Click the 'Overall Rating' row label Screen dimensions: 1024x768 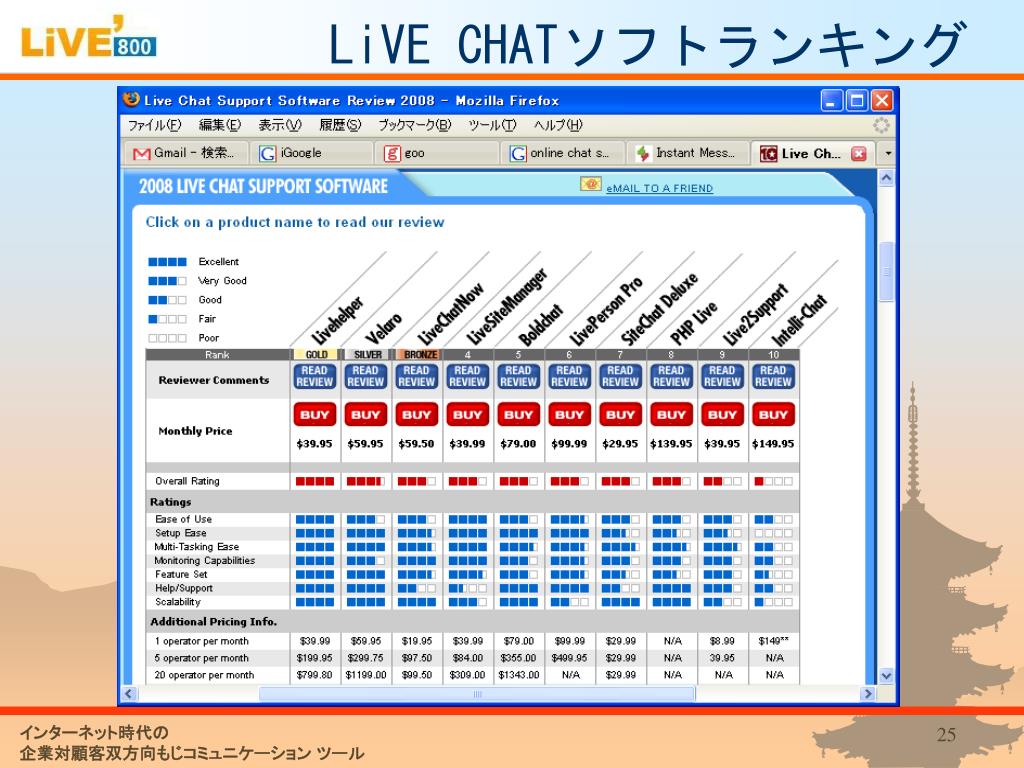tap(187, 481)
